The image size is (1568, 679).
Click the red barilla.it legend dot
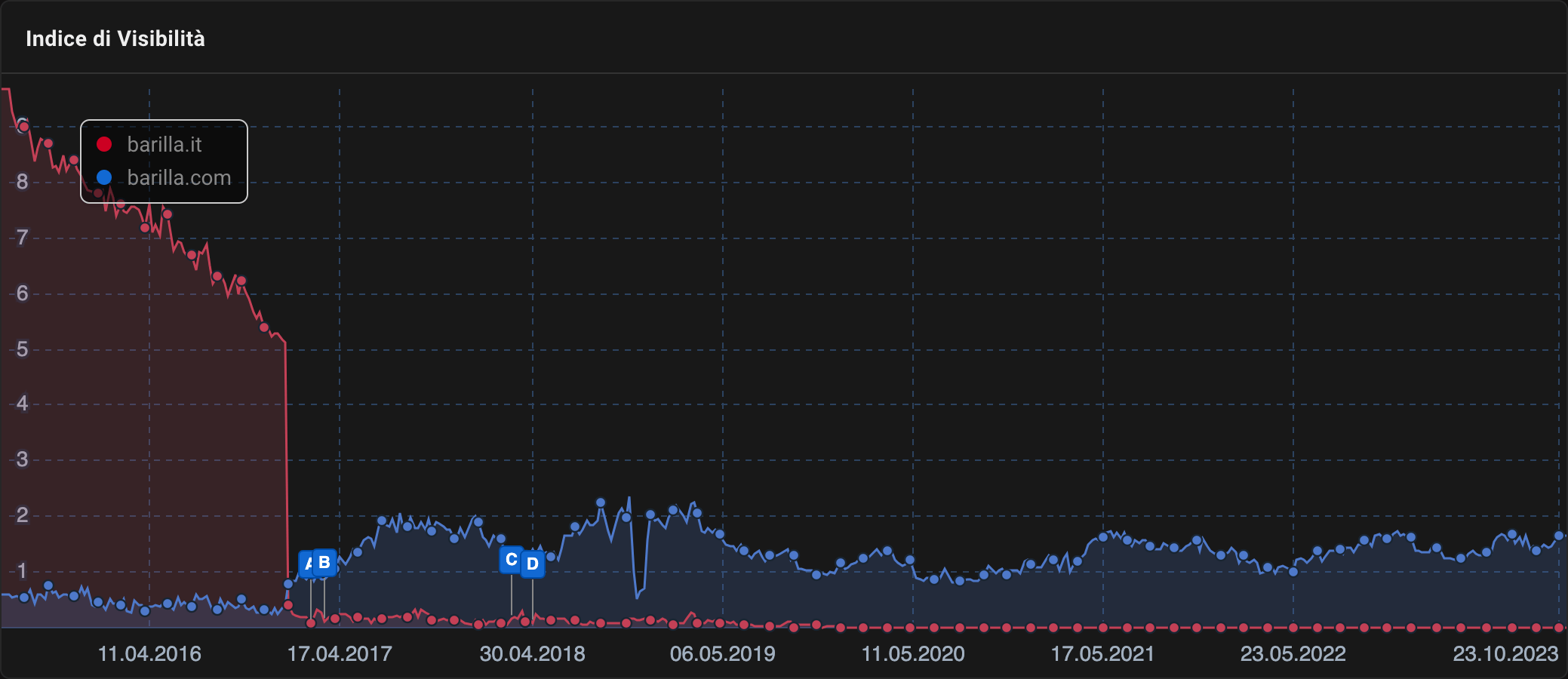104,144
